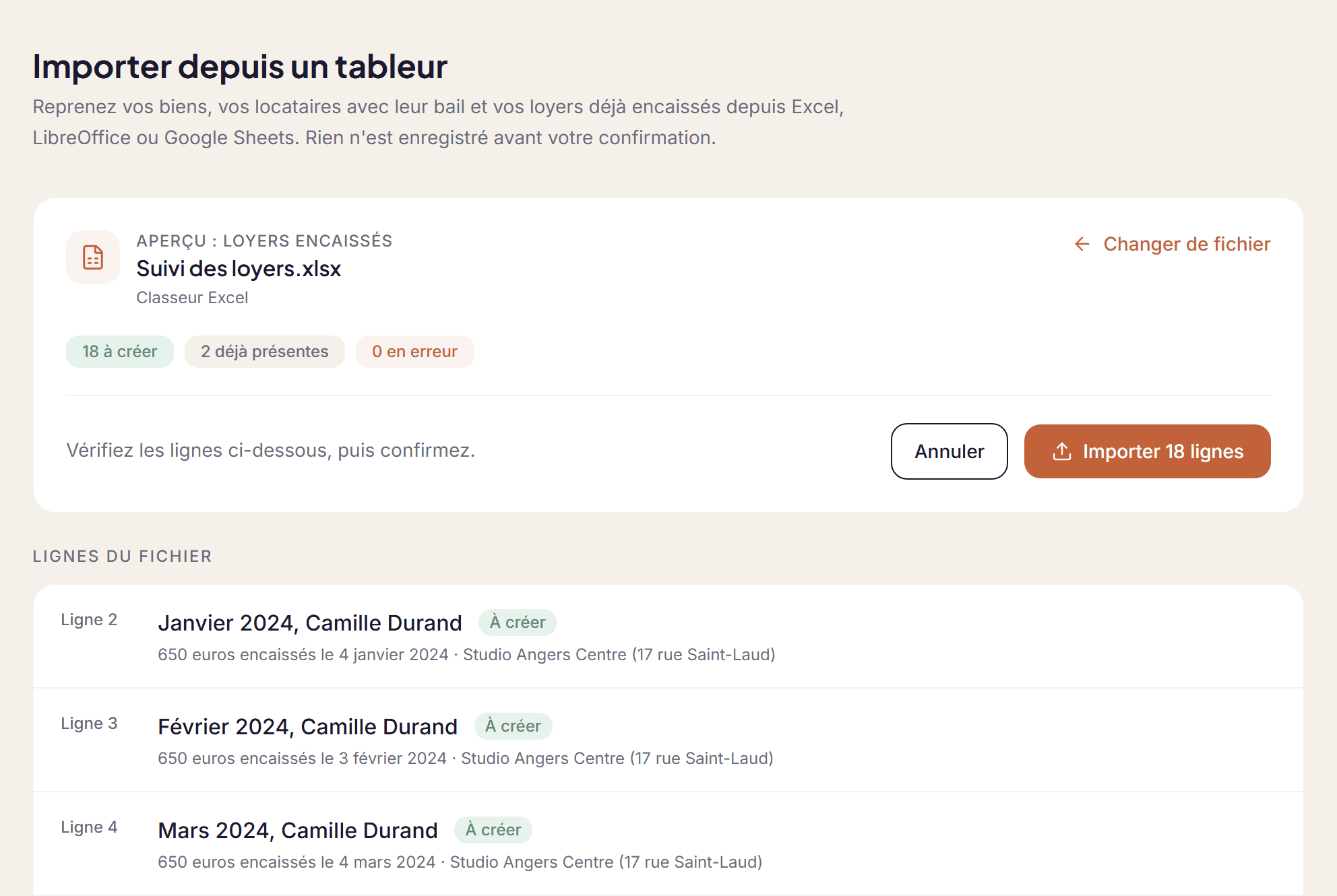Image resolution: width=1337 pixels, height=896 pixels.
Task: Click text Vérifiez les lignes ci-dessous, puis confirmez
Action: 271,450
